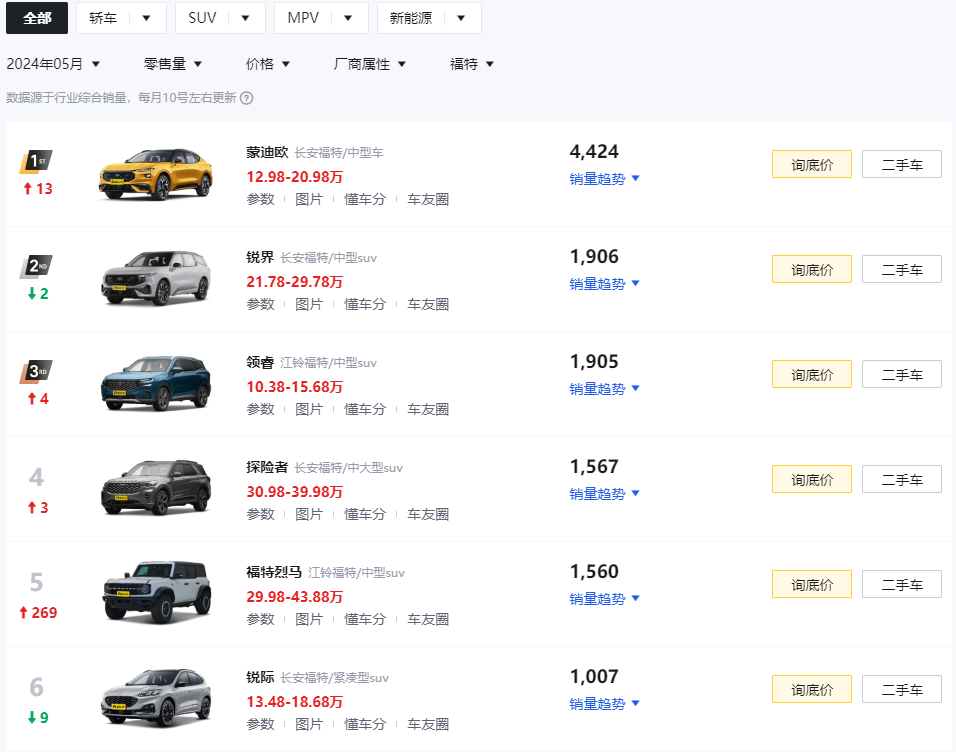Expand the 价格 filter
Viewport: 956px width, 752px height.
[268, 64]
